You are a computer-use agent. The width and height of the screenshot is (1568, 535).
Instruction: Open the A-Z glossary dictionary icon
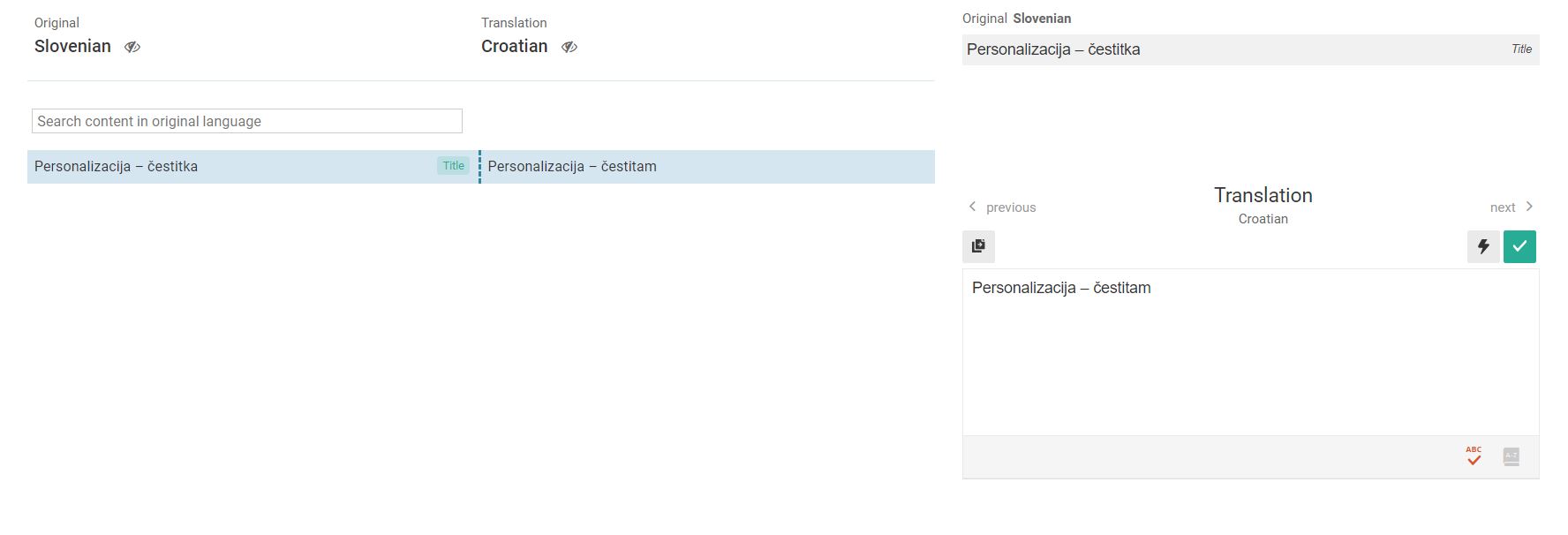tap(1511, 456)
